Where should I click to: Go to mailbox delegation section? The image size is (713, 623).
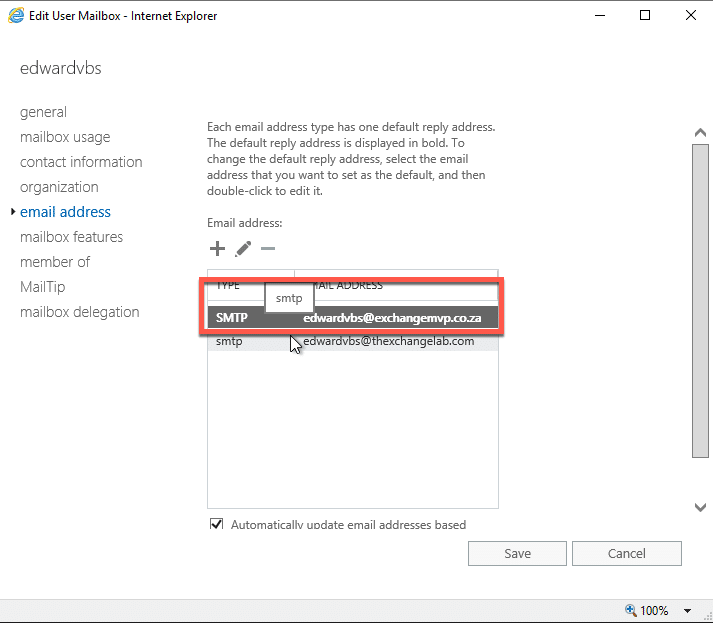[80, 312]
